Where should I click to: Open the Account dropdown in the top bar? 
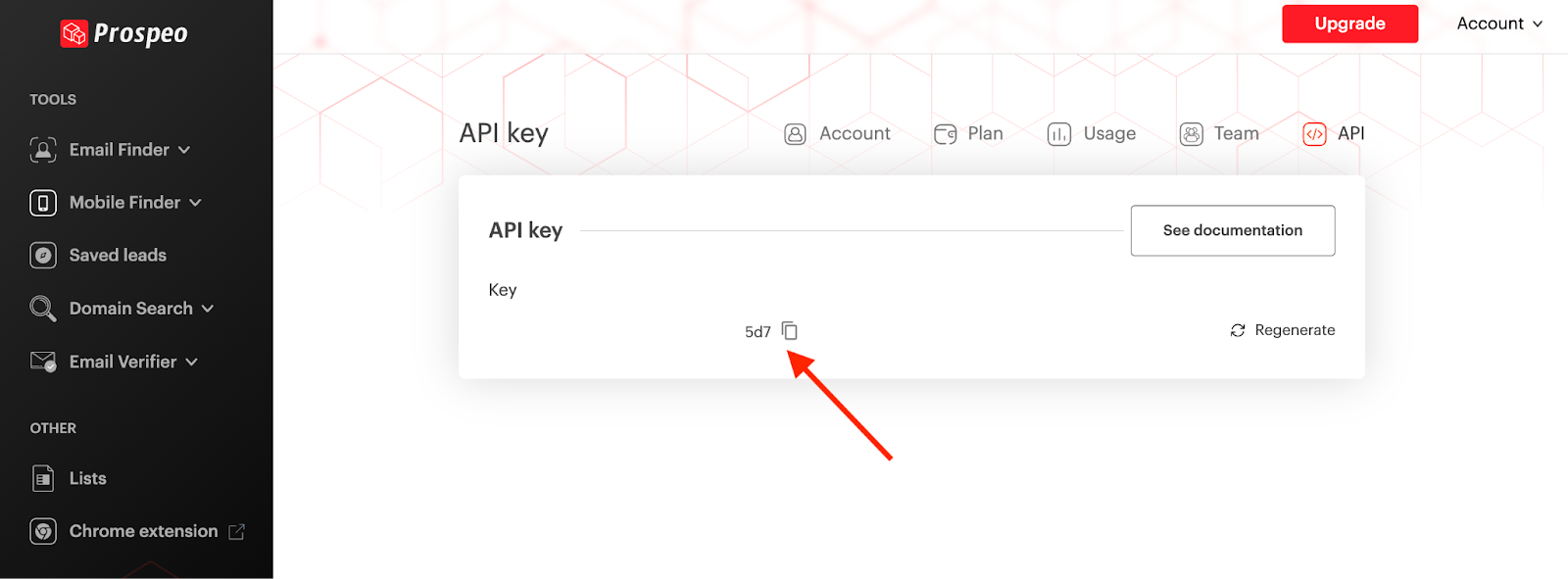pyautogui.click(x=1499, y=24)
